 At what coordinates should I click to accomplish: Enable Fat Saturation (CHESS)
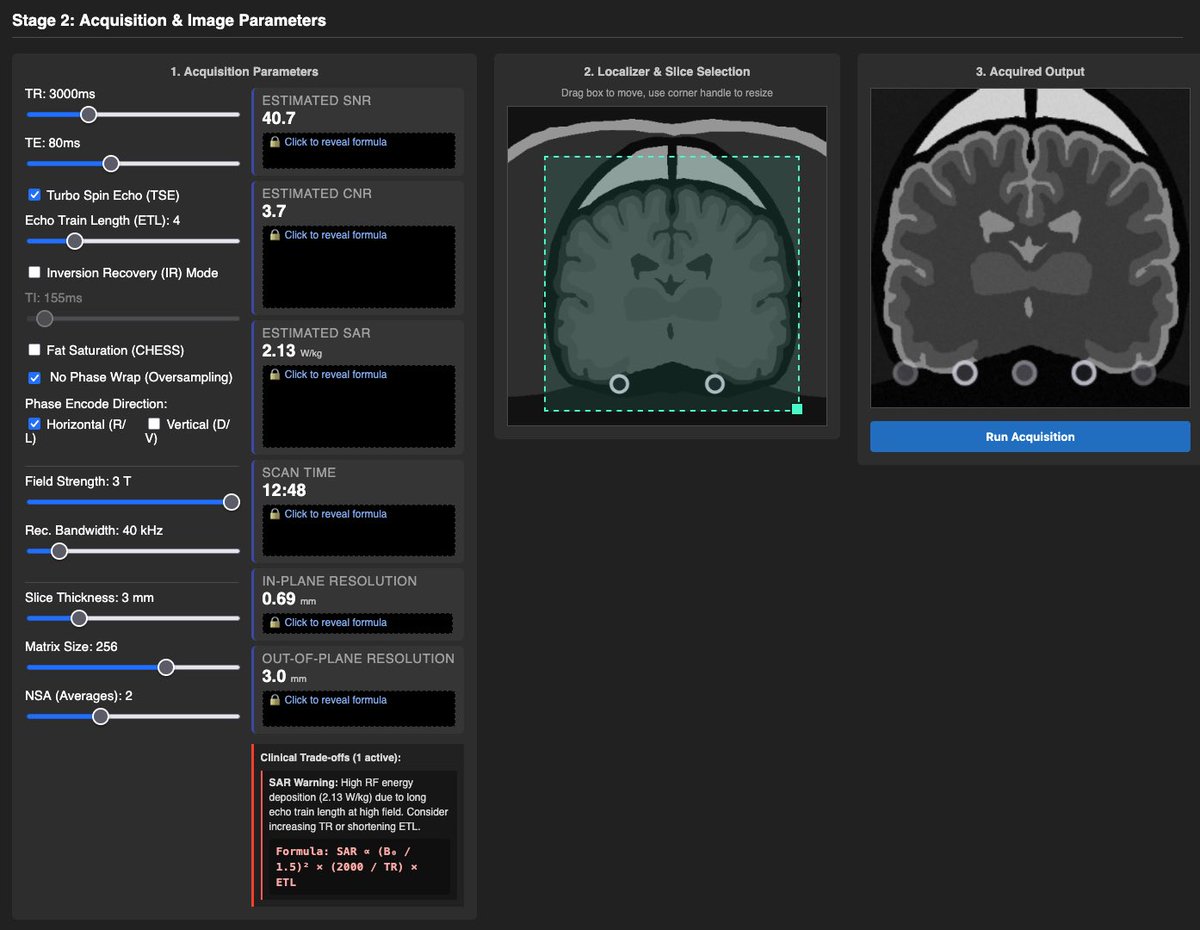[35, 350]
